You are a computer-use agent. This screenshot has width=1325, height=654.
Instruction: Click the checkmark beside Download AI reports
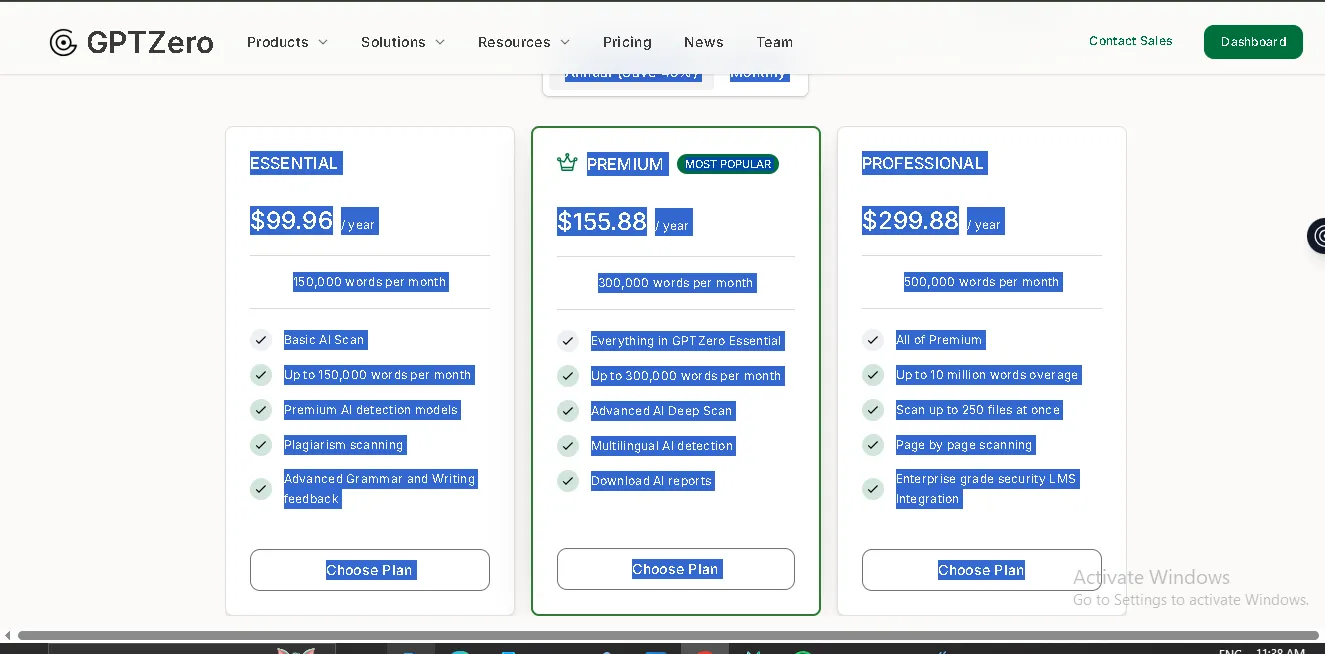pyautogui.click(x=568, y=481)
